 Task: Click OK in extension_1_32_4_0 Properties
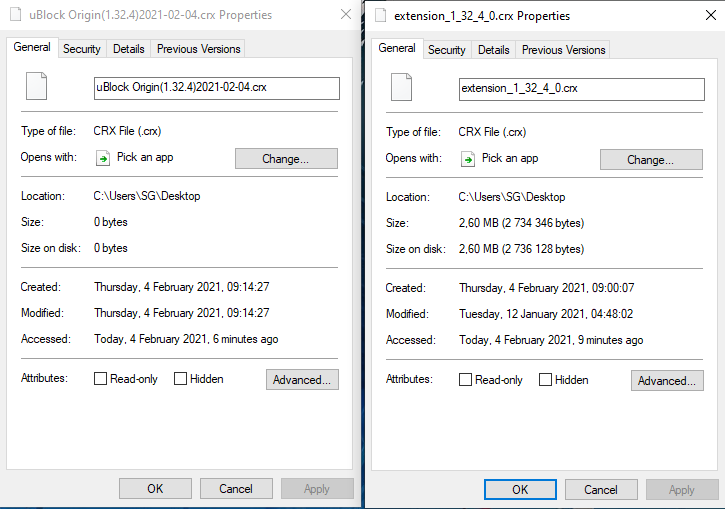tap(520, 490)
